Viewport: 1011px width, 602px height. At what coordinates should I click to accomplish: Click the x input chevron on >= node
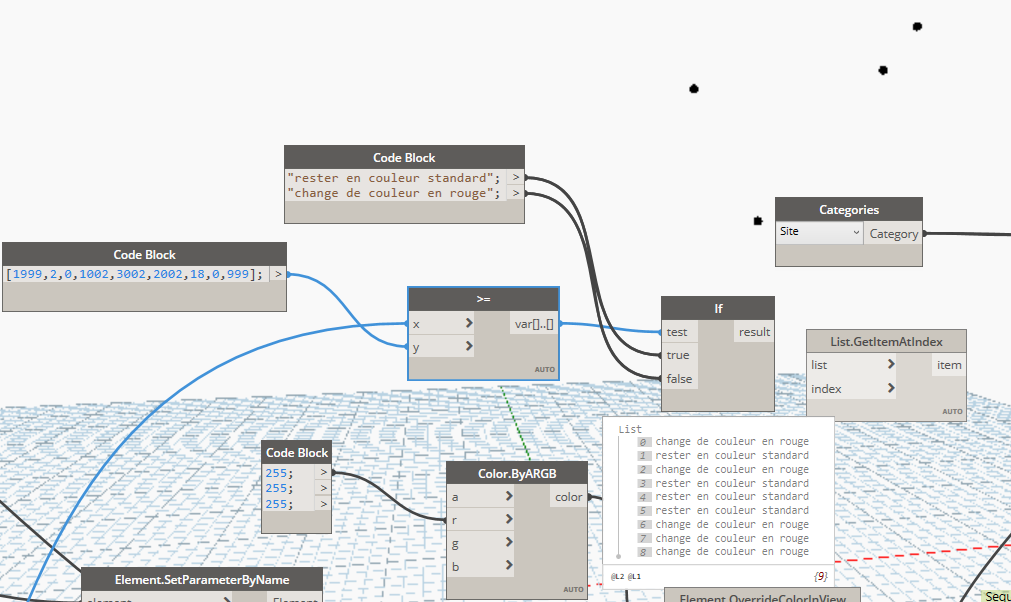(468, 324)
